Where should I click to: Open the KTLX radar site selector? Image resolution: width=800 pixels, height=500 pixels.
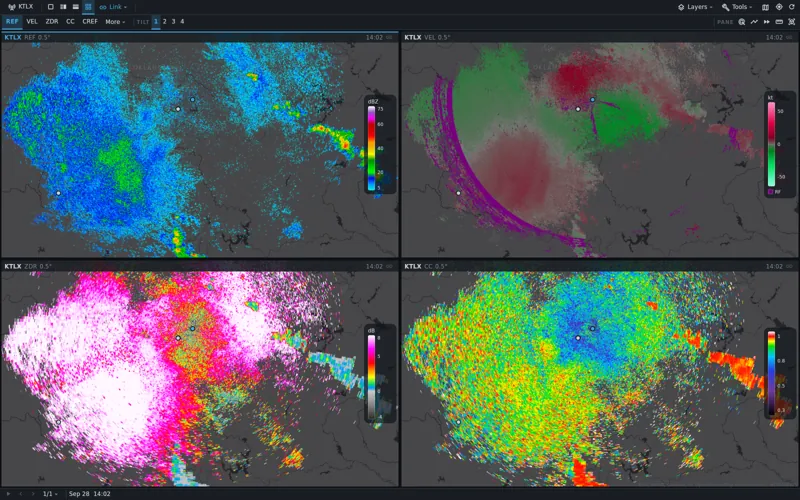click(x=20, y=7)
